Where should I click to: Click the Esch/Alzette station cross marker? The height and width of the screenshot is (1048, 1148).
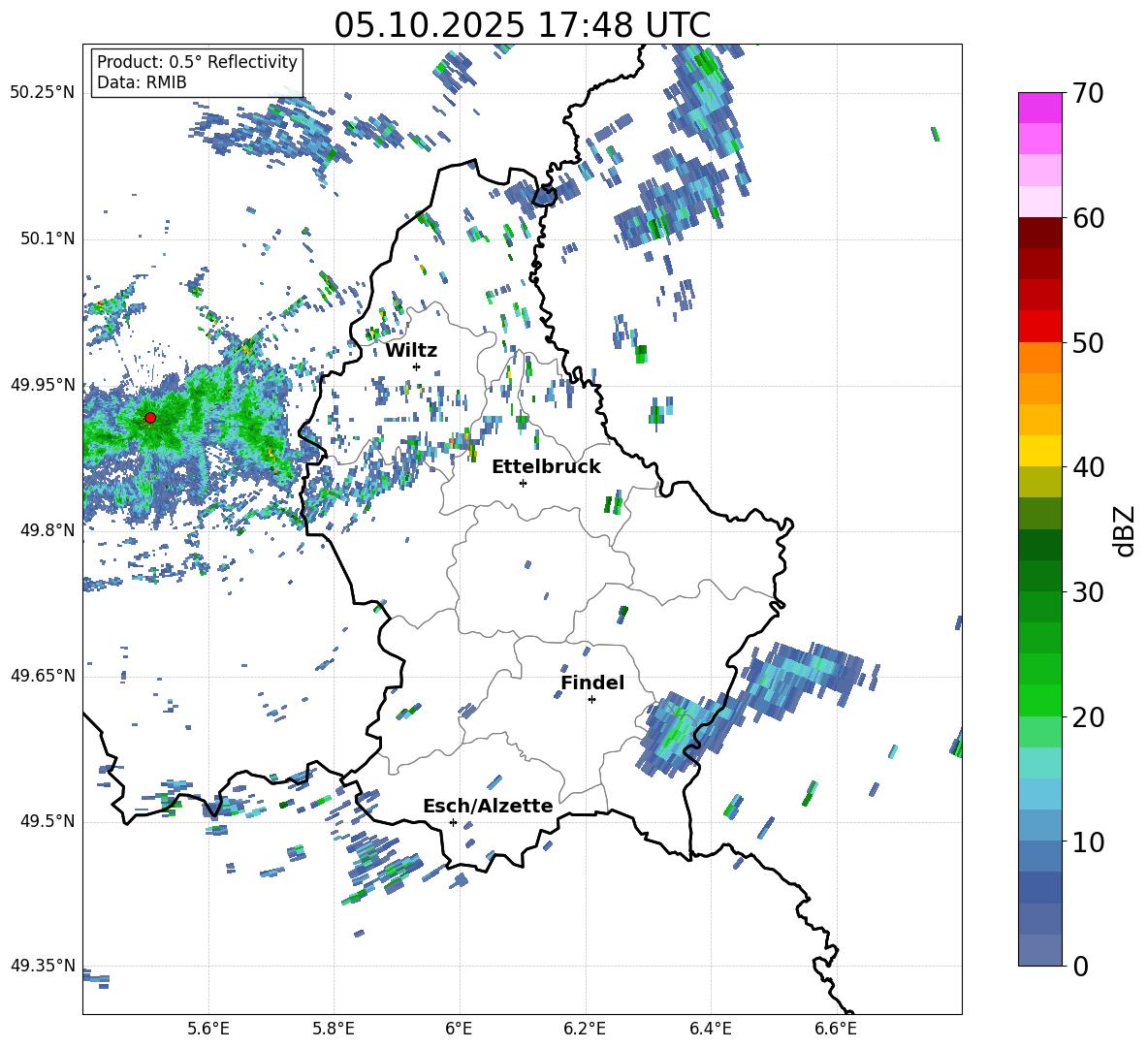click(x=453, y=822)
